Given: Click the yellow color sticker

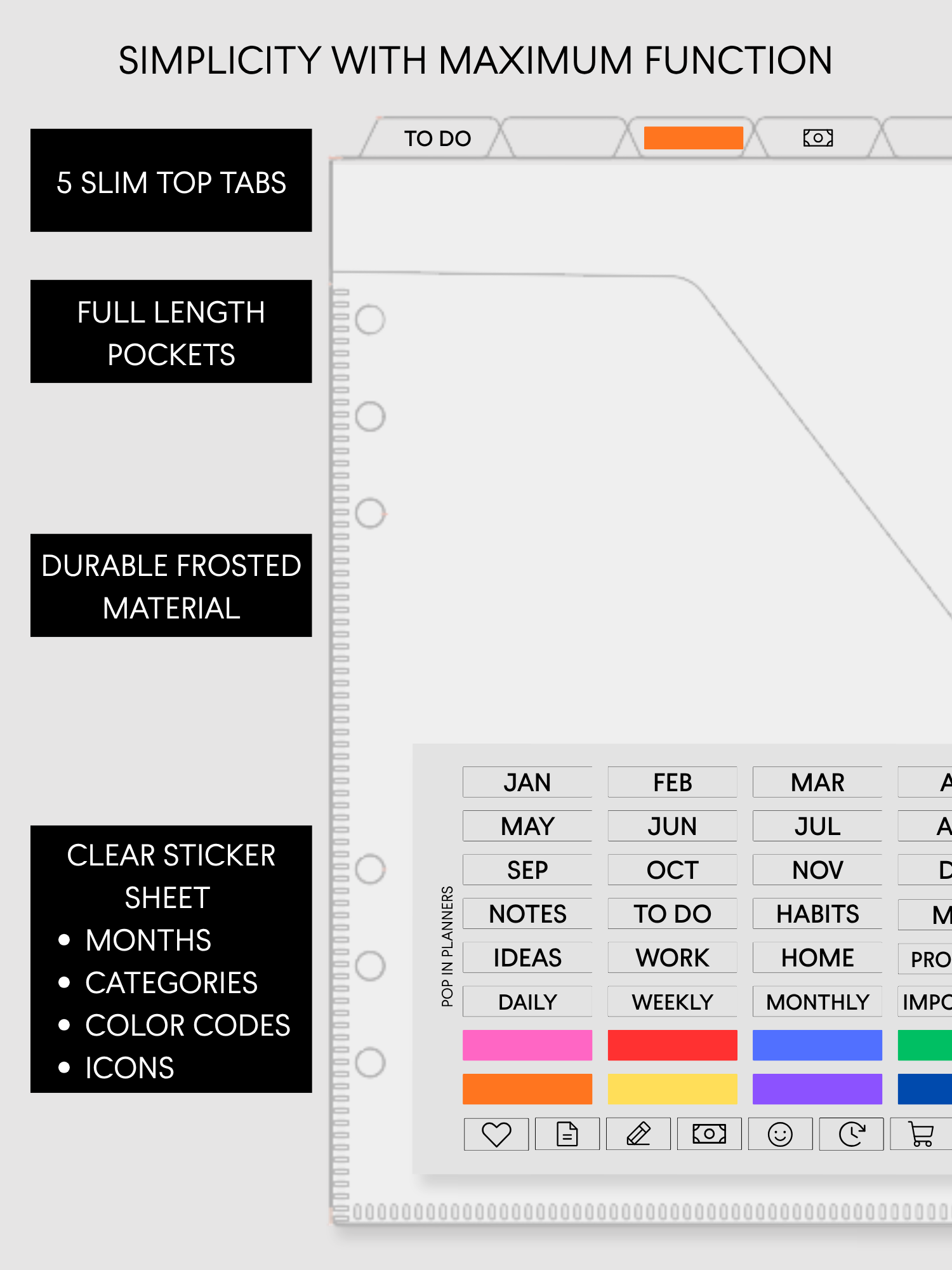Looking at the screenshot, I should 673,1089.
